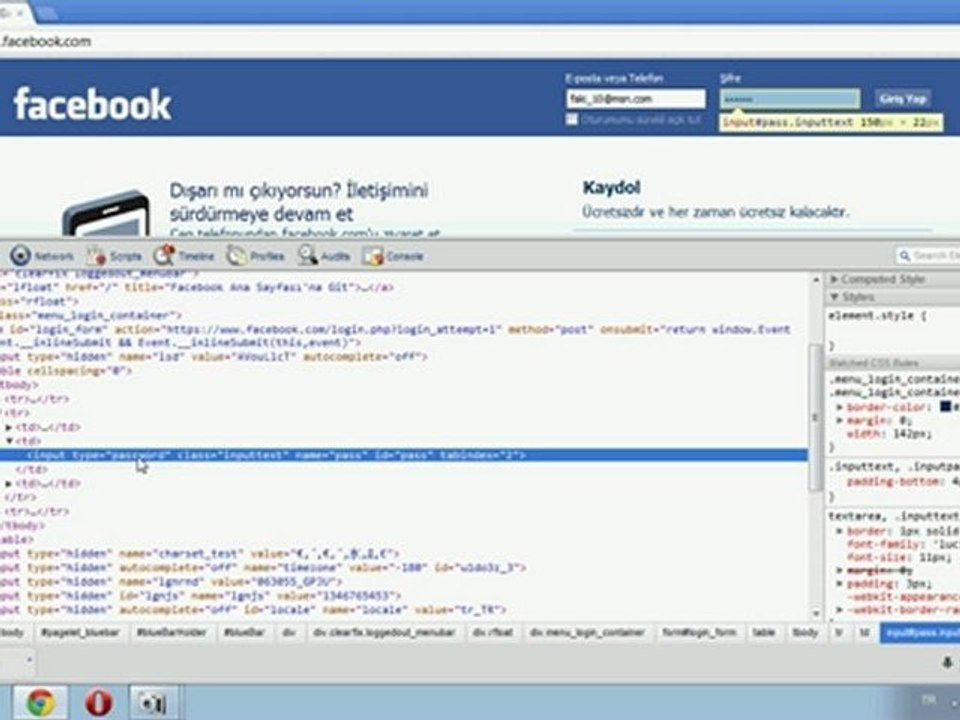This screenshot has width=960, height=720.
Task: Open the Timeline panel in DevTools
Action: pos(184,256)
